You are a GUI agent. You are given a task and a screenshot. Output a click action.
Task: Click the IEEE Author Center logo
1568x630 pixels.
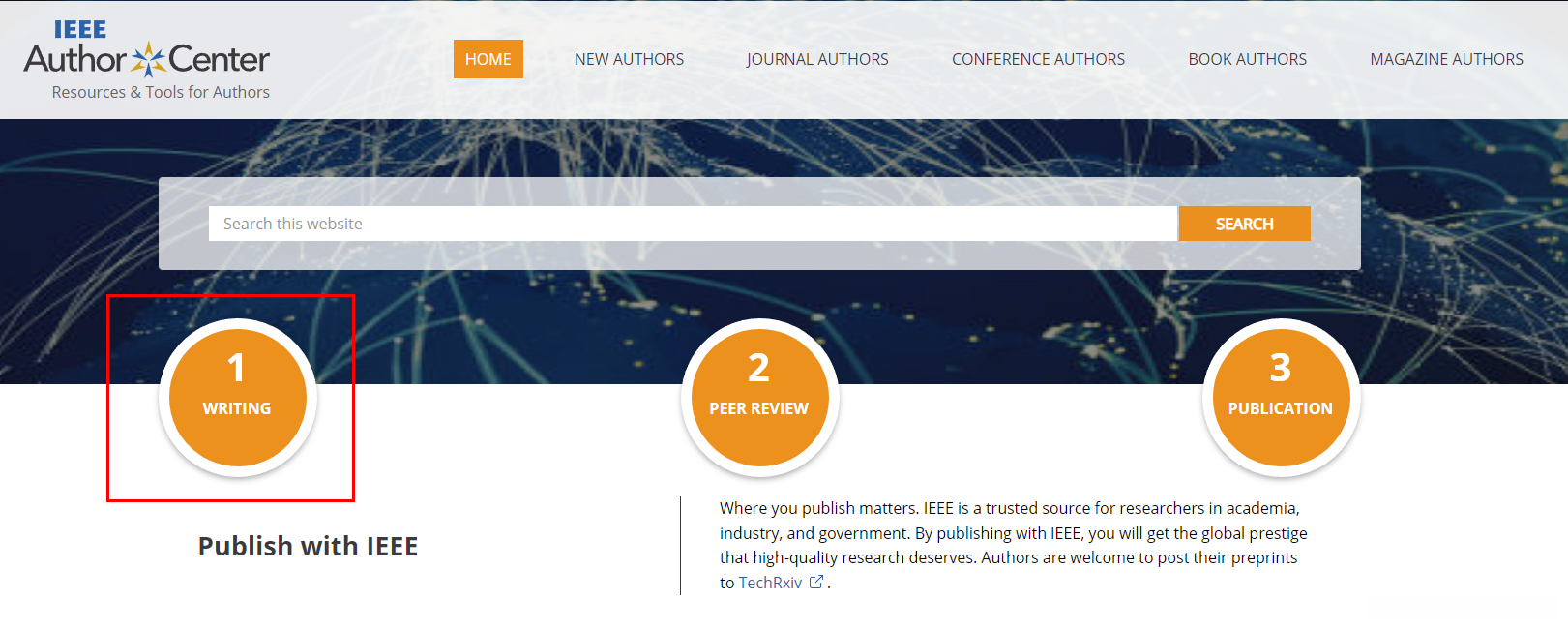147,49
